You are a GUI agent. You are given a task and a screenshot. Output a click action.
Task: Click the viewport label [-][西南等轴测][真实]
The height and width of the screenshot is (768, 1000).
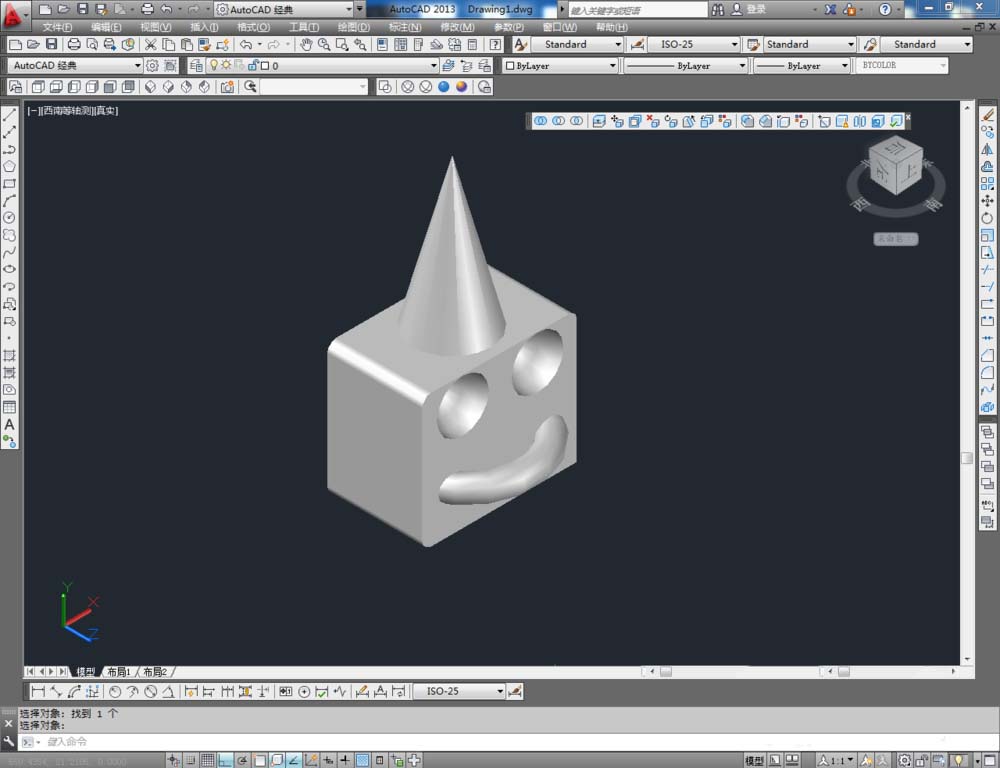pos(73,110)
